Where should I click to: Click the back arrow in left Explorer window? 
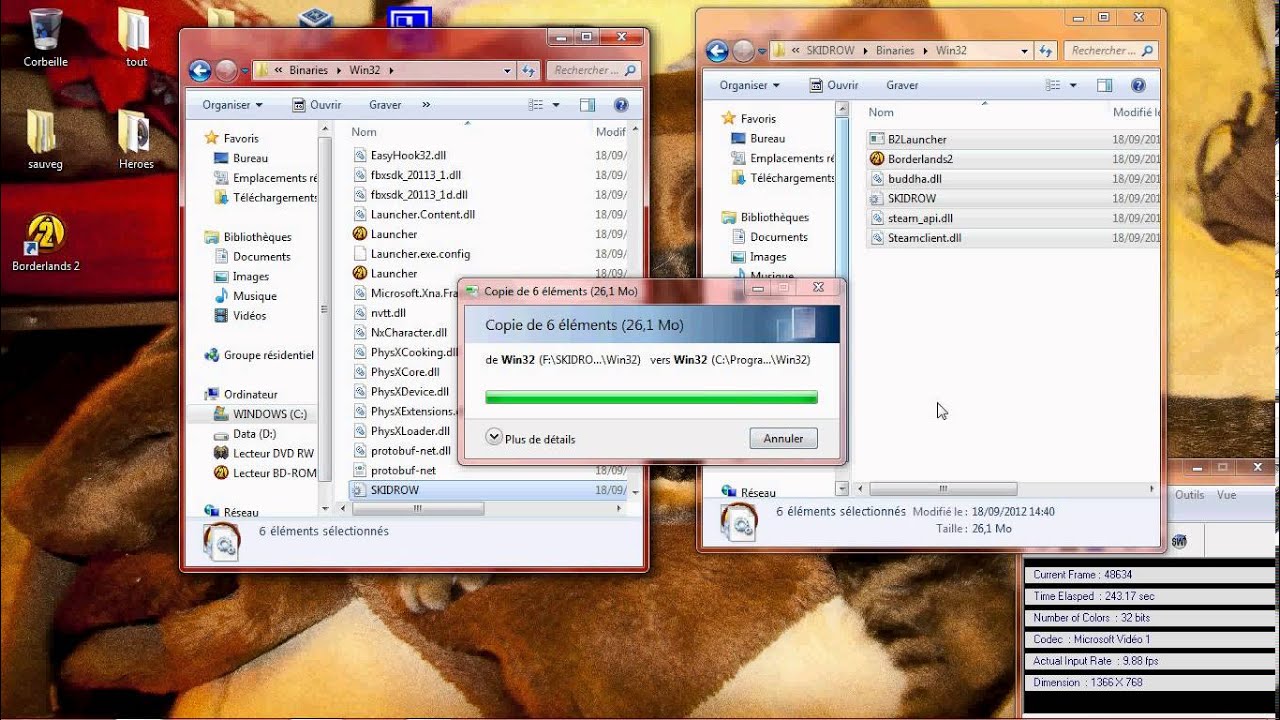point(200,70)
